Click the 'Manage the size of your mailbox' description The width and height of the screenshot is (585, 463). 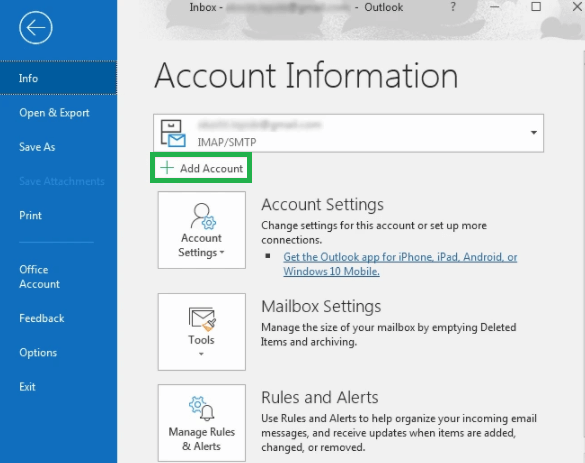point(388,334)
